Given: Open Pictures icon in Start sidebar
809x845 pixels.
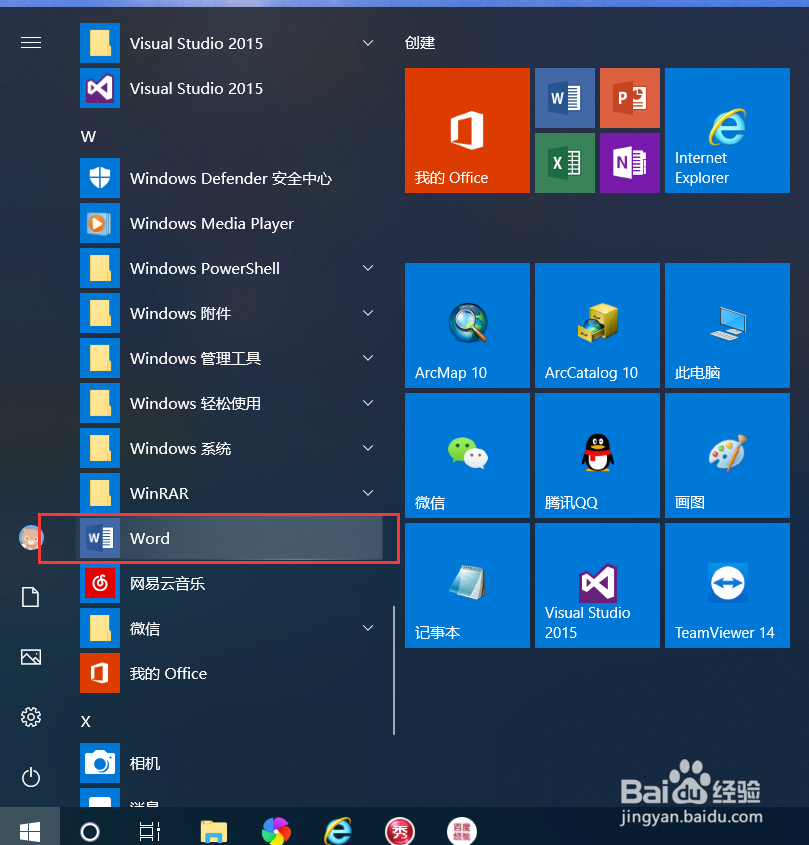Looking at the screenshot, I should tap(31, 657).
